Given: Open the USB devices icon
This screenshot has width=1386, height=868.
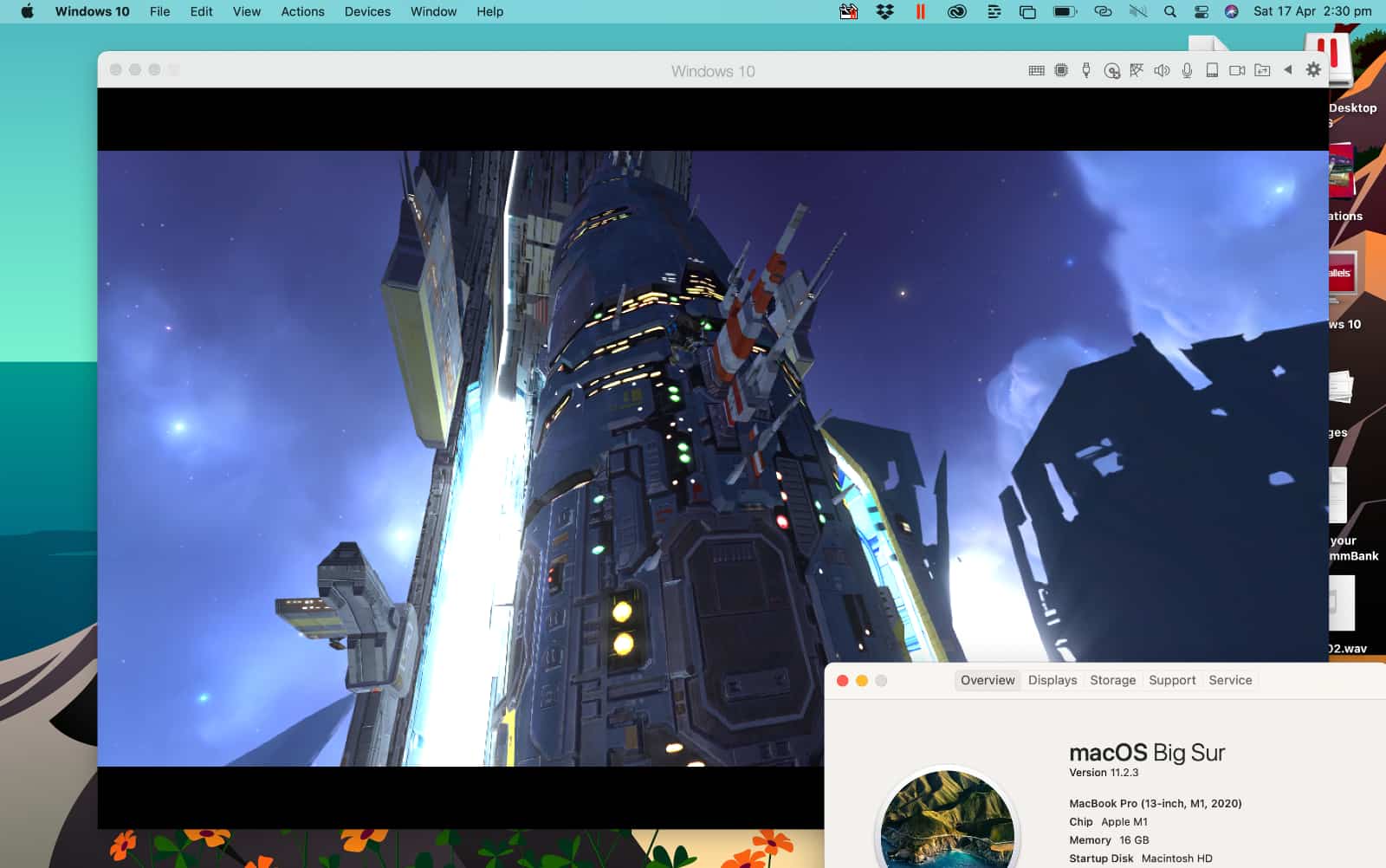Looking at the screenshot, I should click(x=1086, y=70).
